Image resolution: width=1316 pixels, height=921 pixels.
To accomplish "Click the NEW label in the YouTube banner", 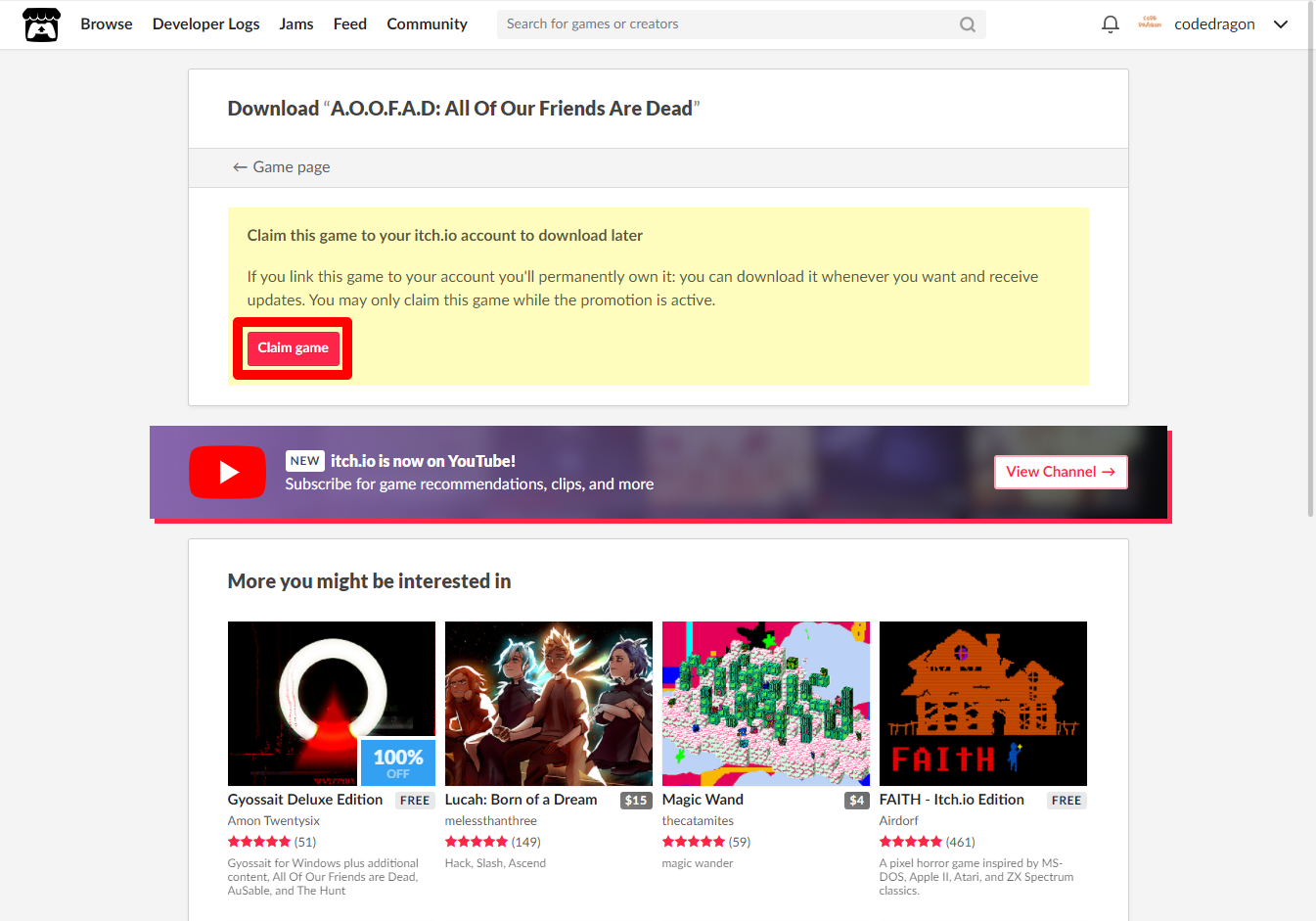I will [305, 461].
